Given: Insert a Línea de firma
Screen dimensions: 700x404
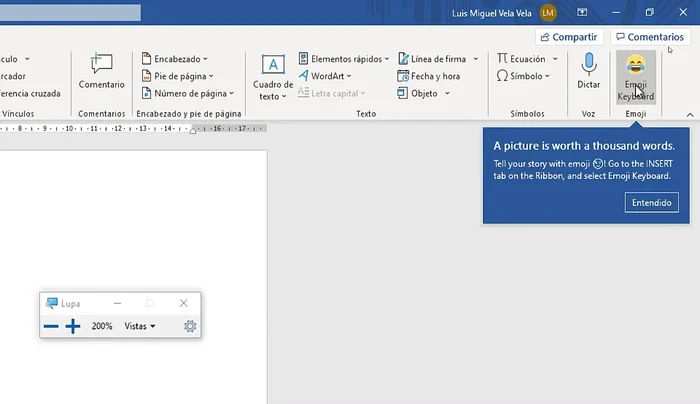Looking at the screenshot, I should tap(432, 58).
